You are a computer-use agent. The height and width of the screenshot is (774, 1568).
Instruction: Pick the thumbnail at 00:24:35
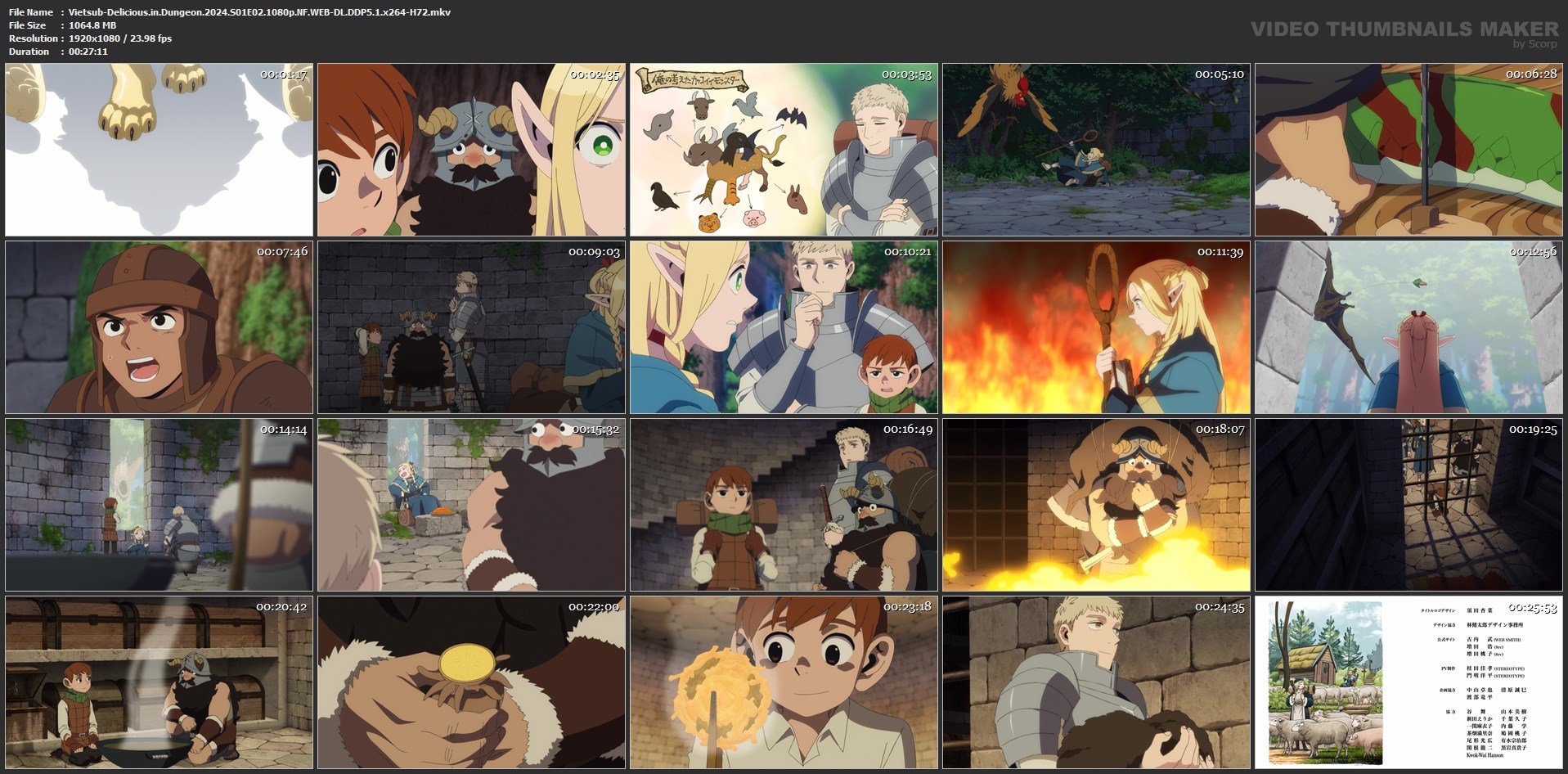[1096, 682]
